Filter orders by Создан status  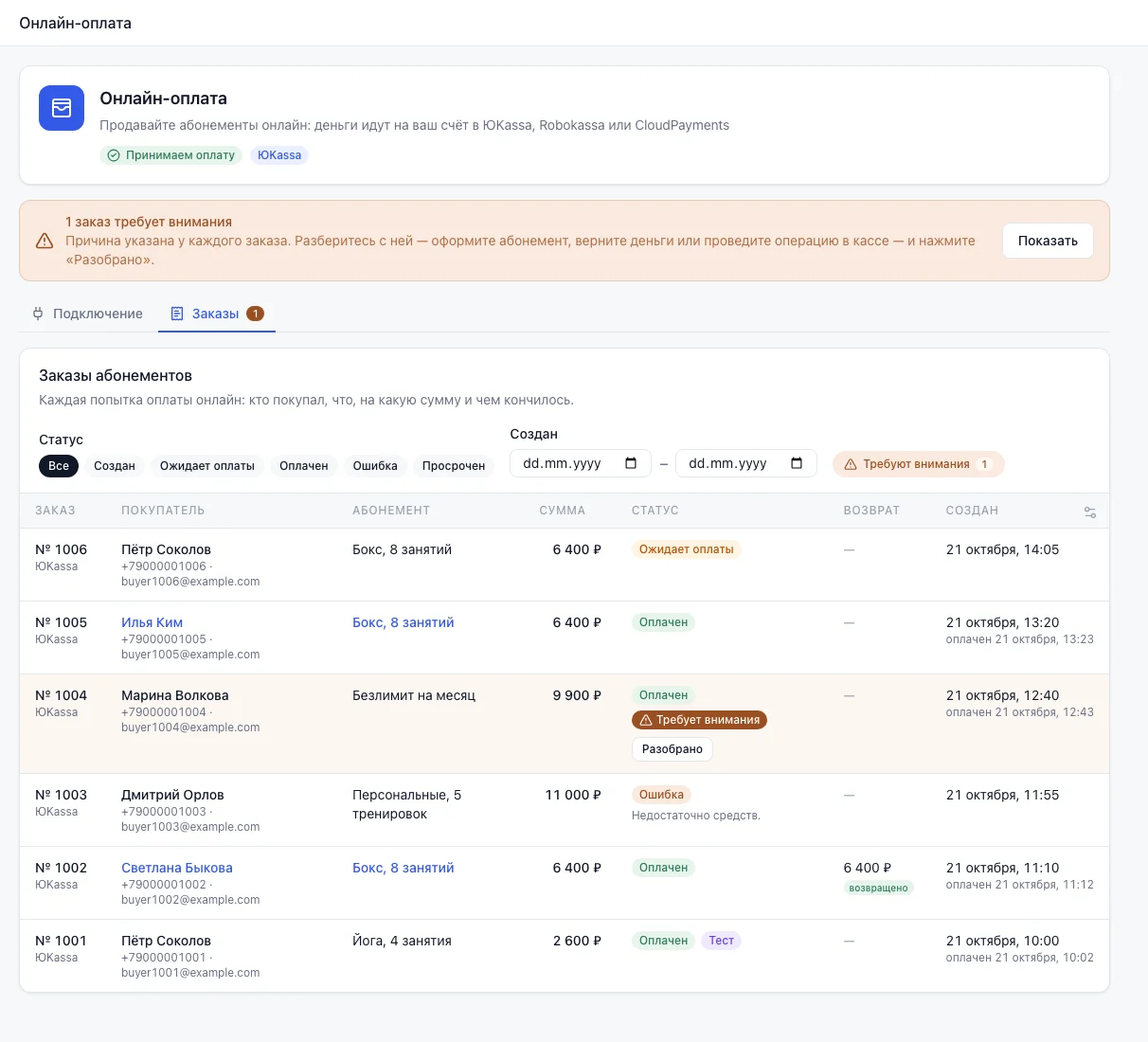click(115, 466)
